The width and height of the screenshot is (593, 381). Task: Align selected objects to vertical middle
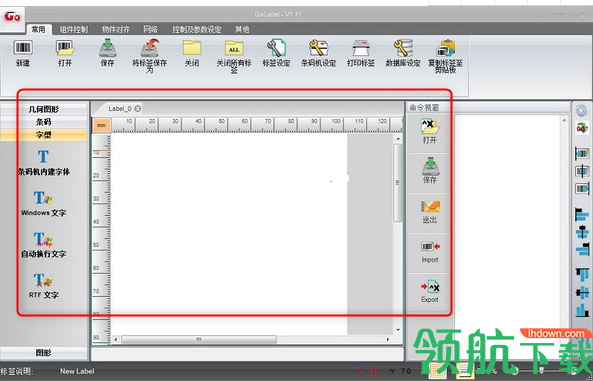[582, 292]
